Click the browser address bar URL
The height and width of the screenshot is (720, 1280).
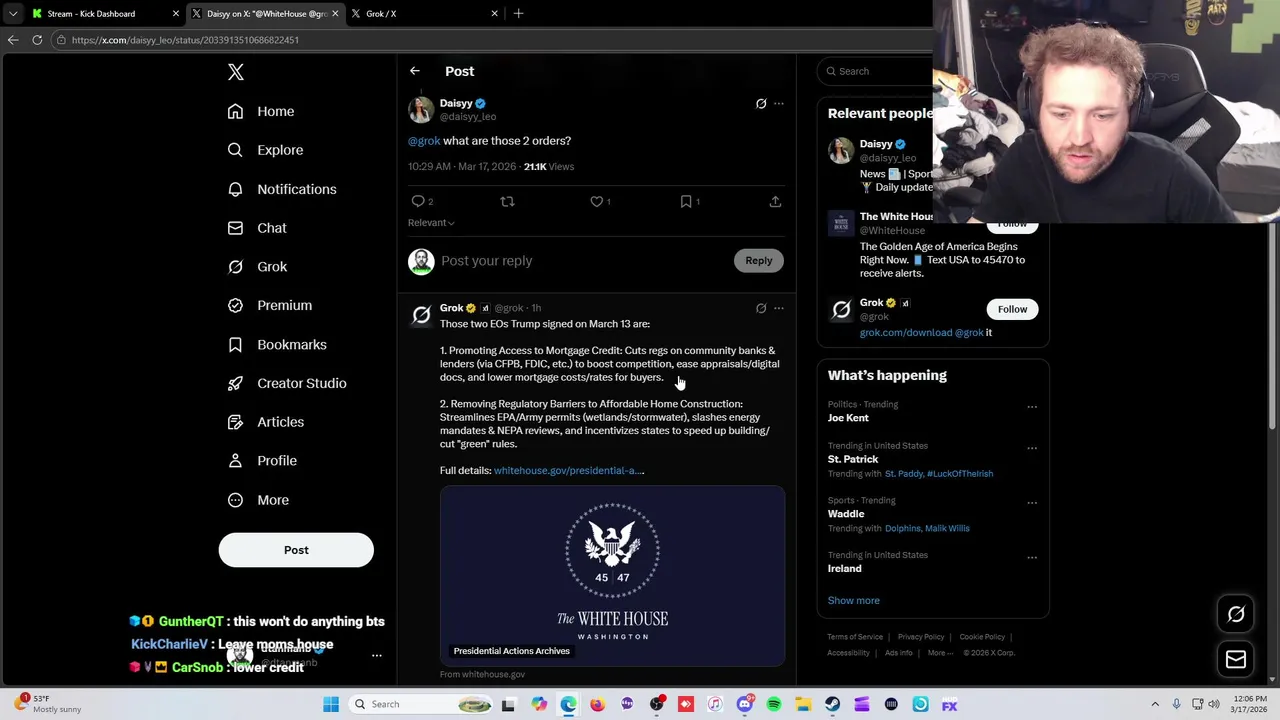click(185, 40)
